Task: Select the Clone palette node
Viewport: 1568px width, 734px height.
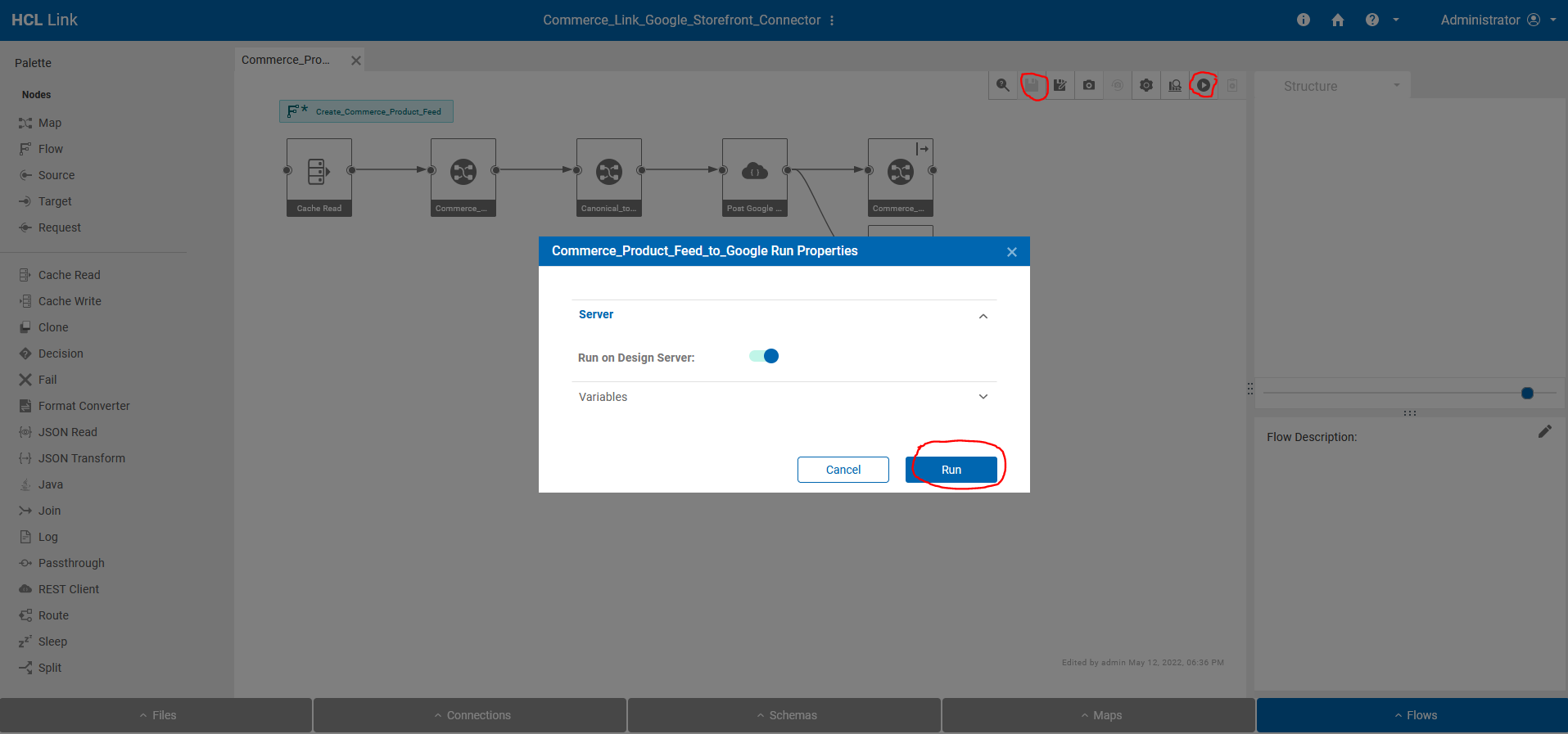Action: coord(43,327)
